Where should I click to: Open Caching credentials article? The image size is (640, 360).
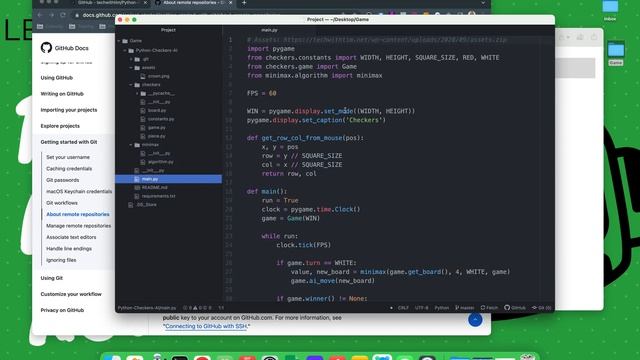pyautogui.click(x=69, y=169)
